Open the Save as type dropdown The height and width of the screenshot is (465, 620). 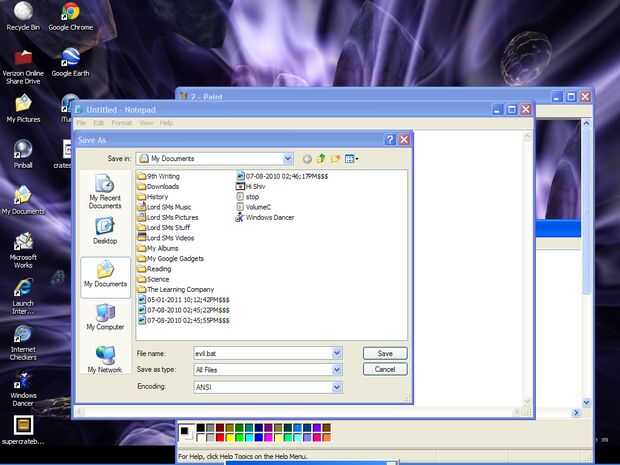point(336,370)
